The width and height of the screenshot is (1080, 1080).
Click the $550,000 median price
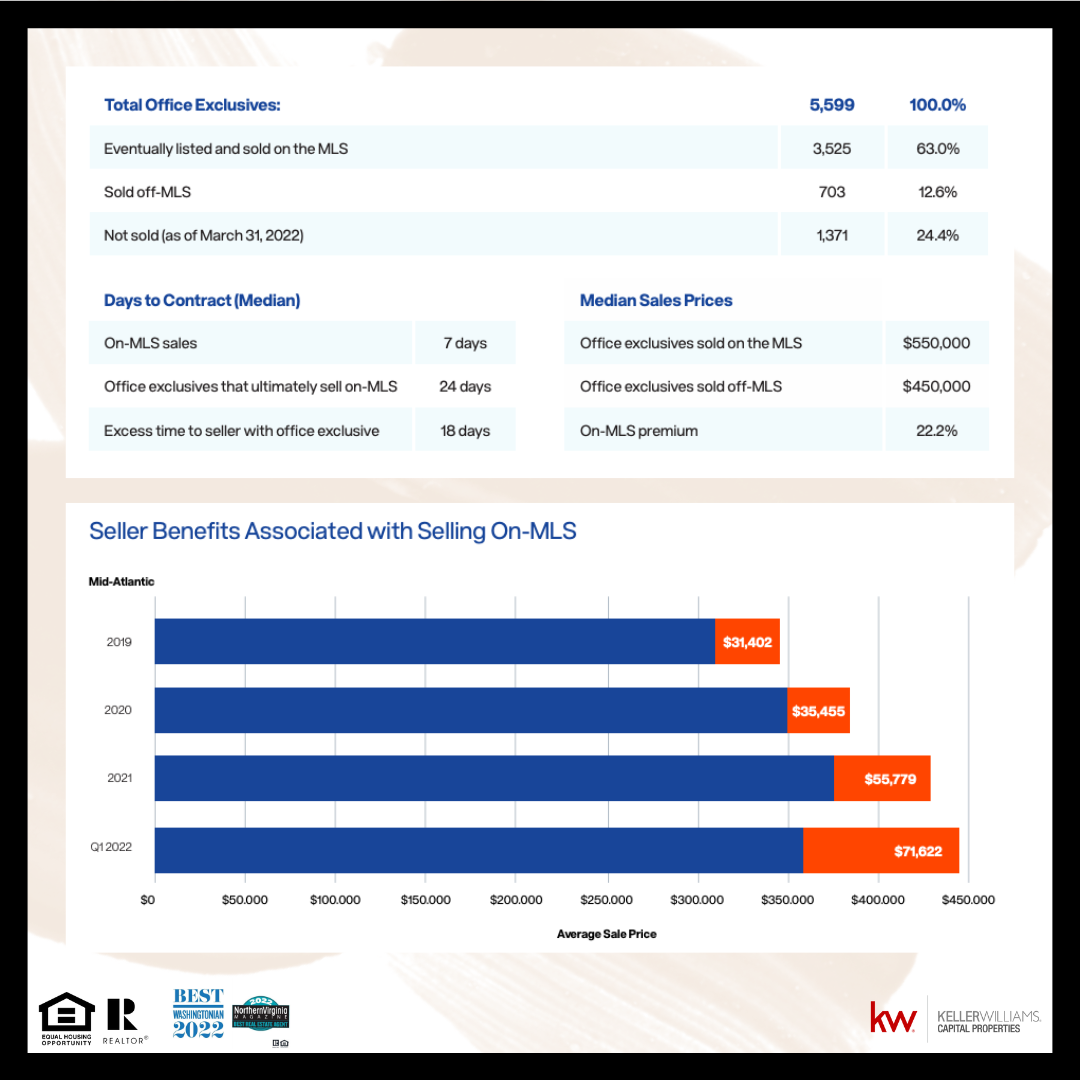tap(937, 343)
